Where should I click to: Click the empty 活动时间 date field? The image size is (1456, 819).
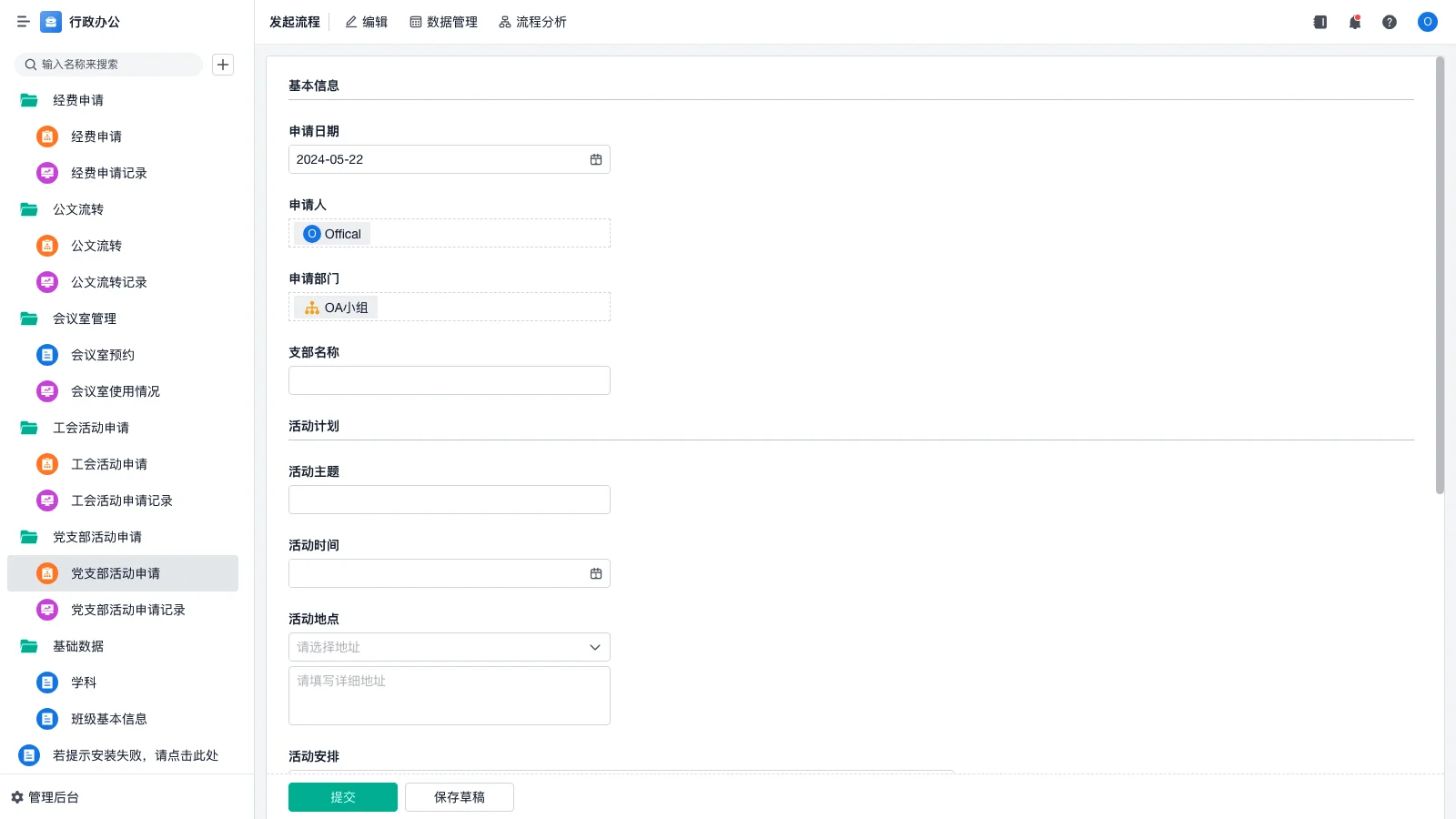(450, 573)
